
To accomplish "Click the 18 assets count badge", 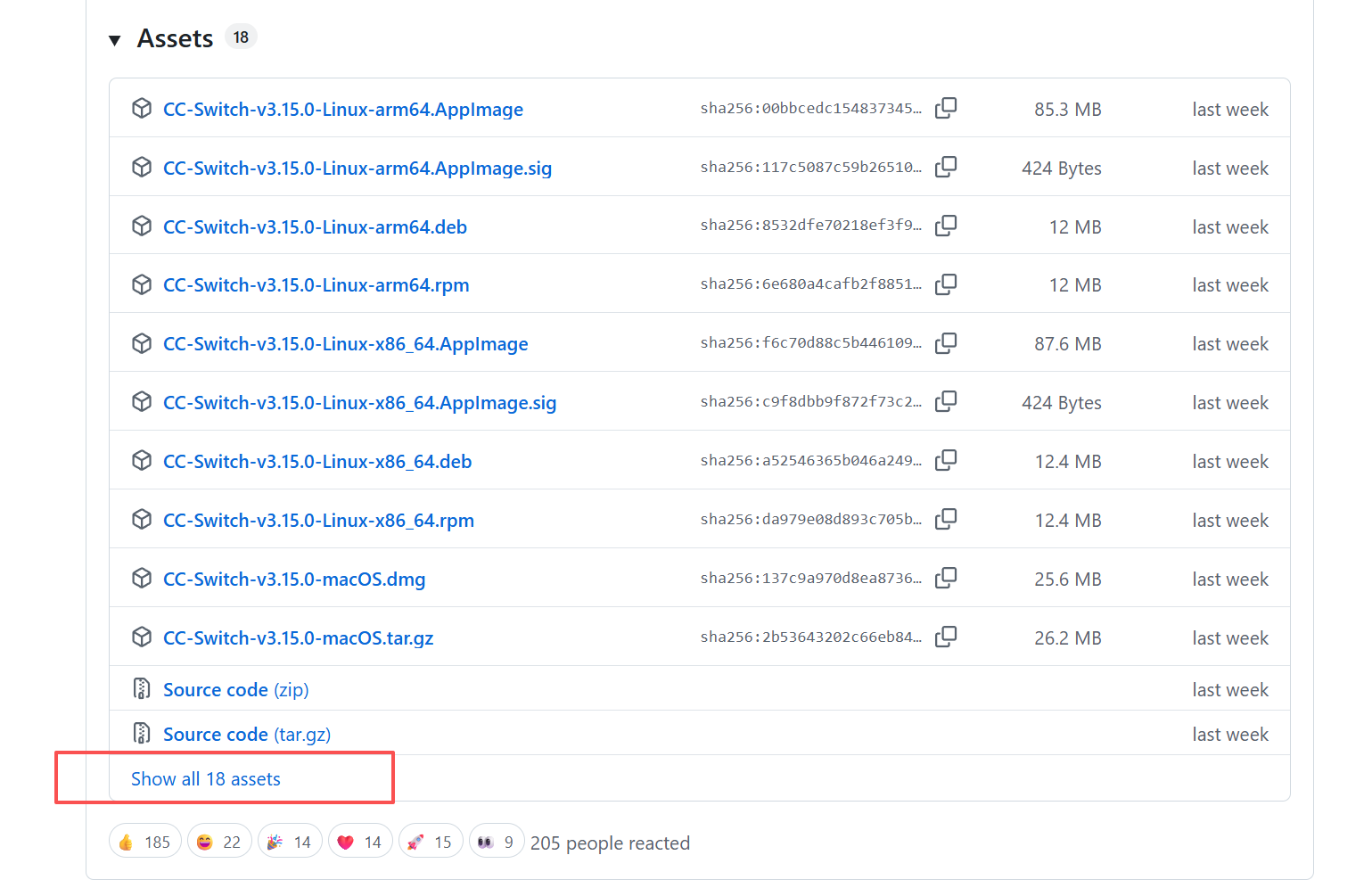I will click(241, 37).
